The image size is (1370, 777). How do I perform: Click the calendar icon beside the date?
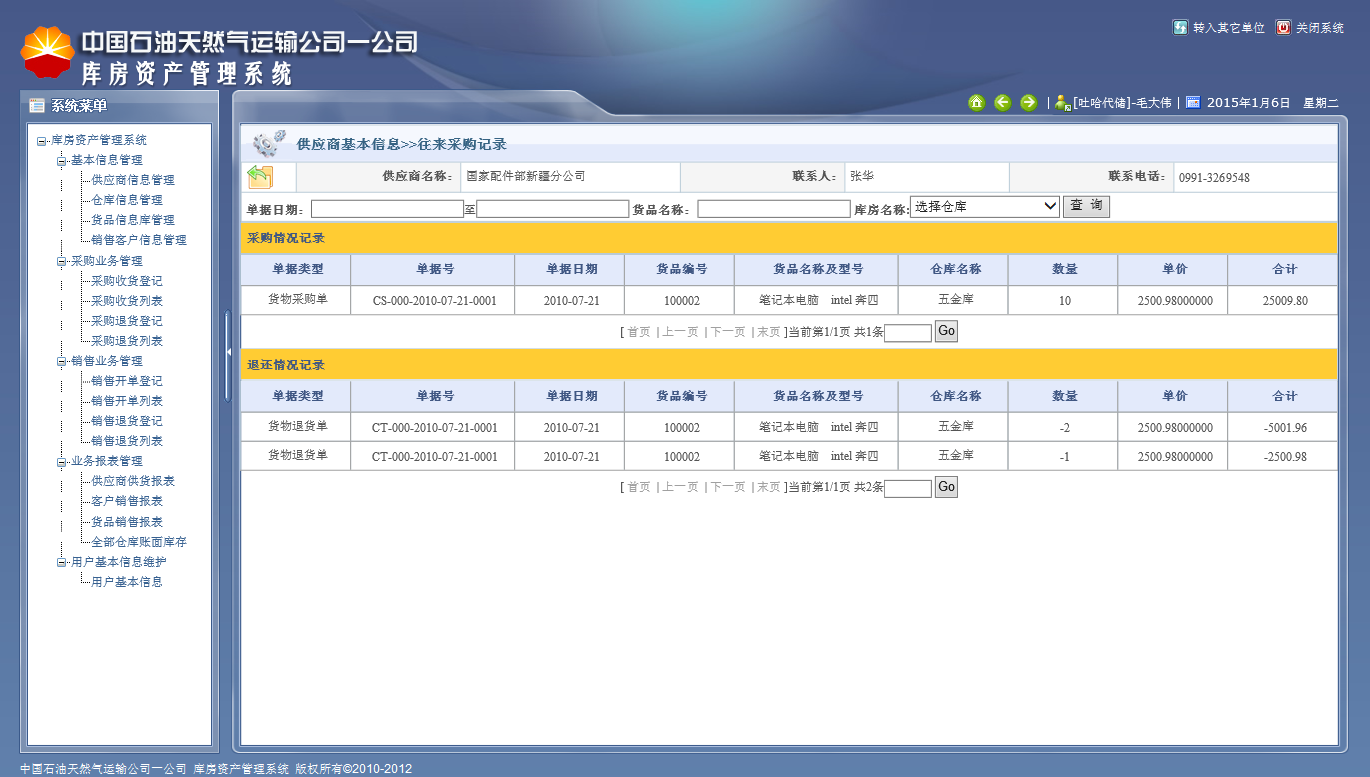(1192, 102)
